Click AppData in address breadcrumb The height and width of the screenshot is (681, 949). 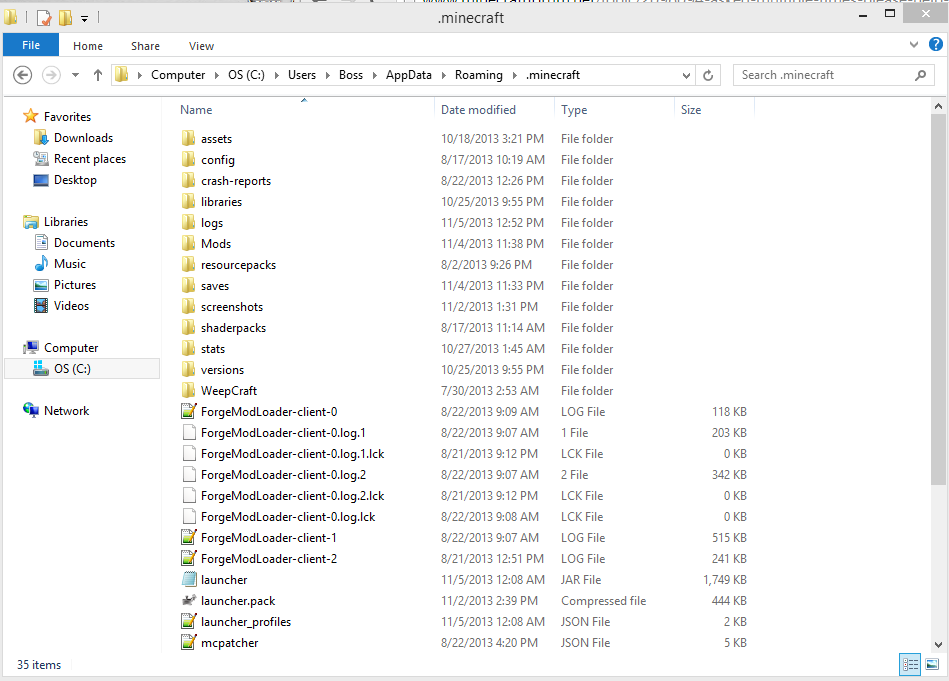(x=409, y=75)
